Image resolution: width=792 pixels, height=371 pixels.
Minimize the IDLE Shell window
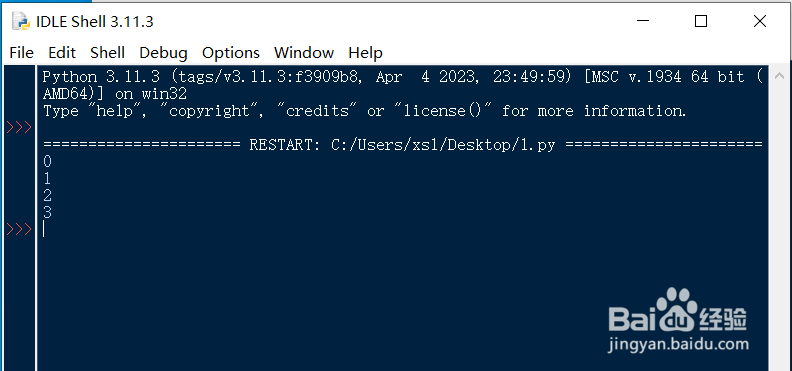pyautogui.click(x=642, y=21)
